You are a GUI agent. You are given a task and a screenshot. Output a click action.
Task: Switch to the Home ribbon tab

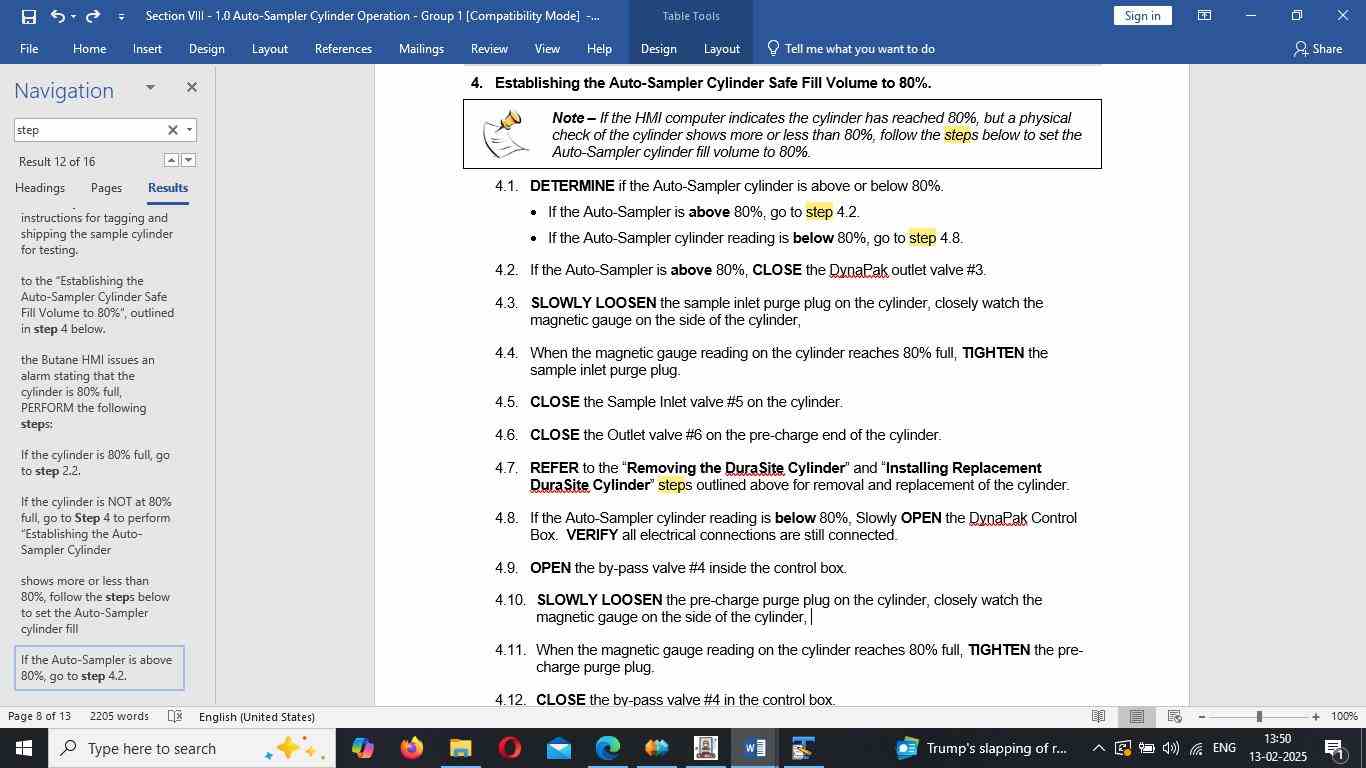(89, 48)
